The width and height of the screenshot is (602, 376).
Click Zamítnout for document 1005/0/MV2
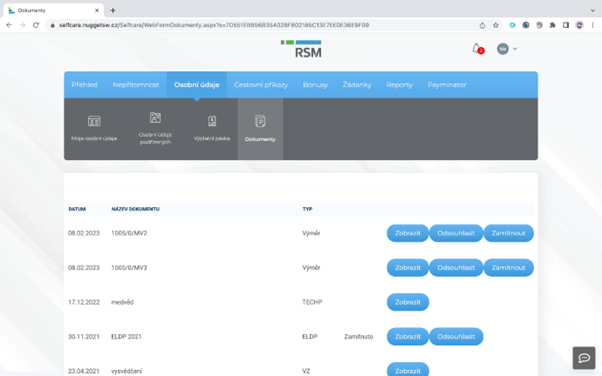[x=509, y=233]
